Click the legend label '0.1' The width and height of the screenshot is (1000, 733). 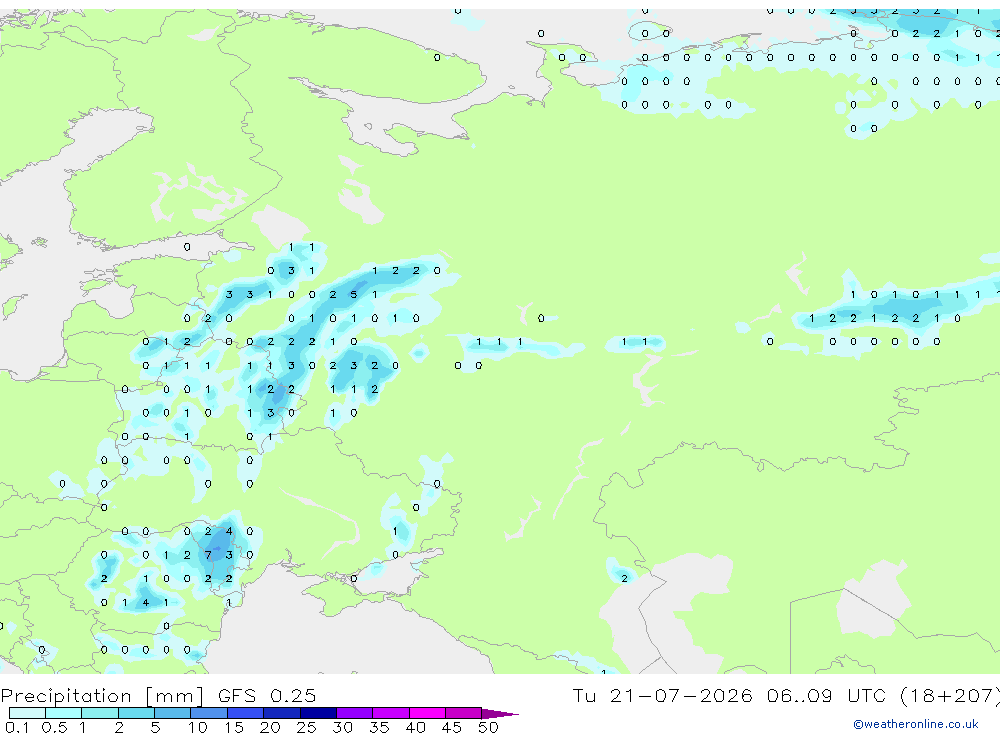click(17, 727)
